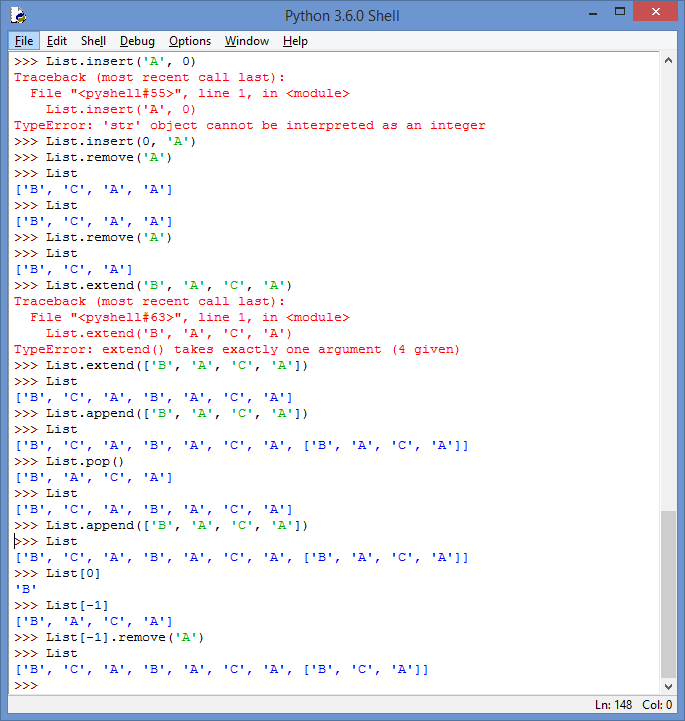Click the List[0] command line
The width and height of the screenshot is (685, 721).
coord(57,573)
